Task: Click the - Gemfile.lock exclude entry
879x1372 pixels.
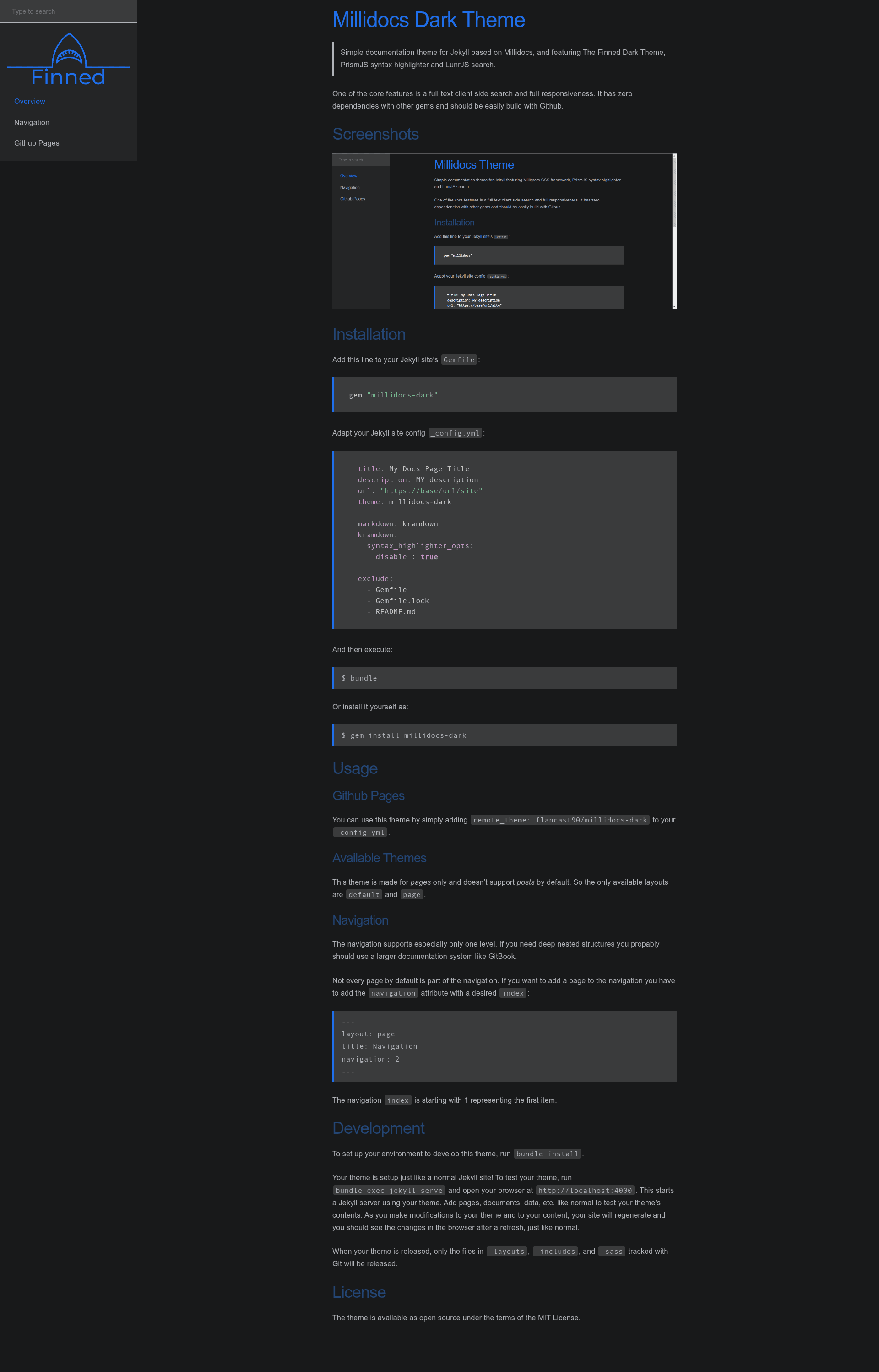Action: tap(398, 601)
